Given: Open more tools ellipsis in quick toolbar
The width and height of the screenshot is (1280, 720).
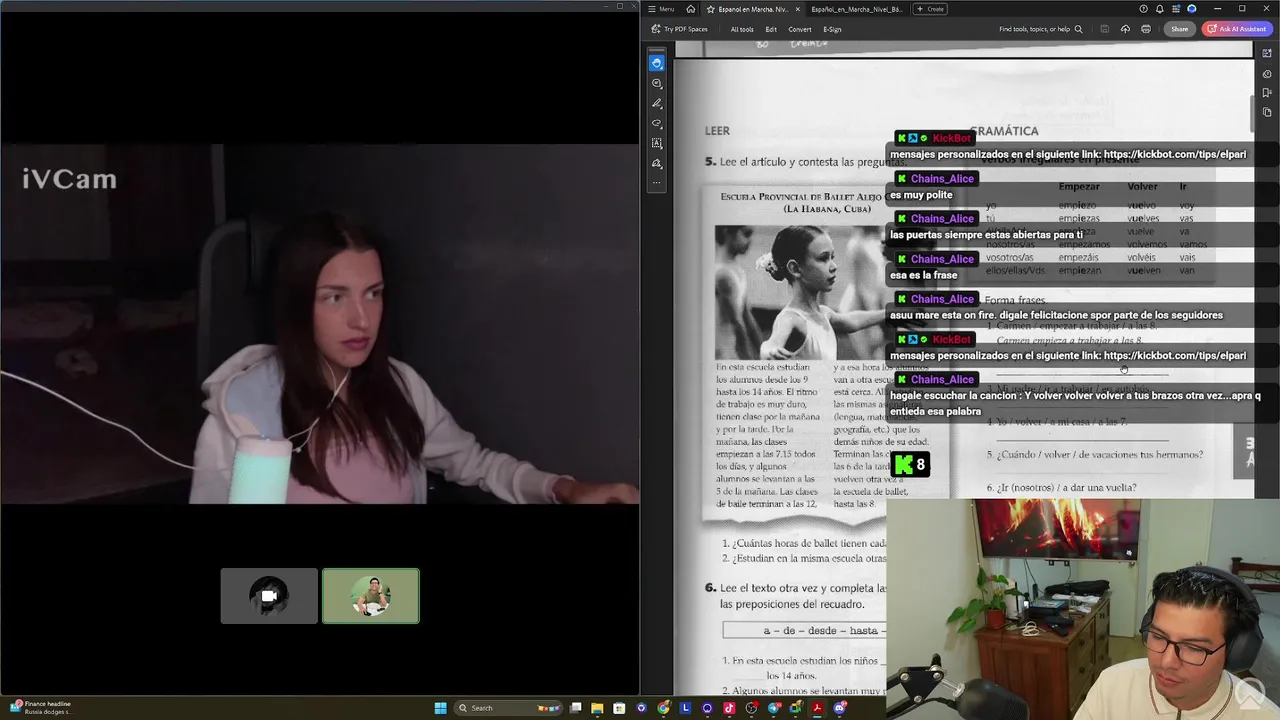Looking at the screenshot, I should tap(657, 183).
